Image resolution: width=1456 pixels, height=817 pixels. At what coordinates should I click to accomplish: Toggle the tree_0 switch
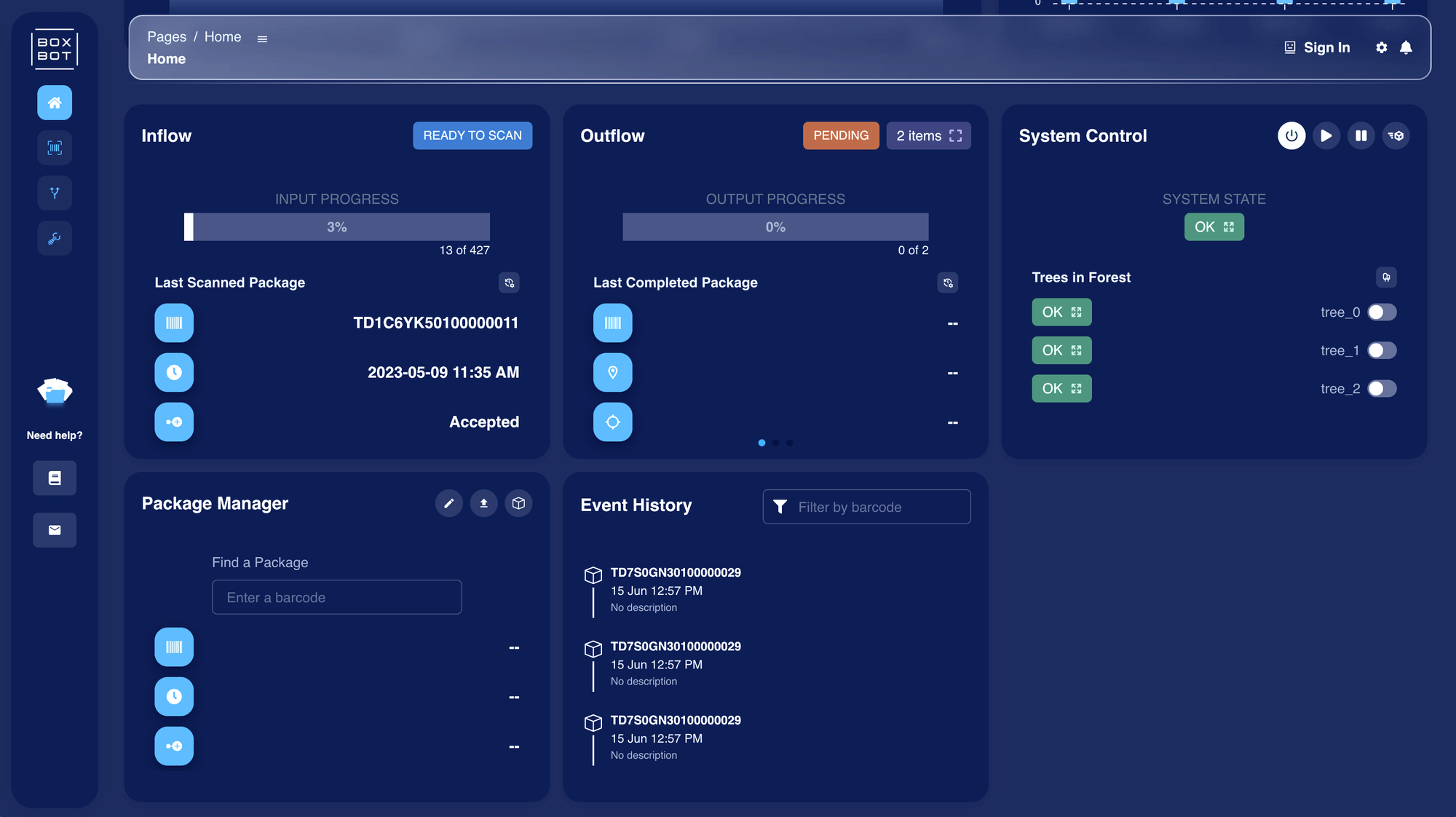coord(1381,312)
